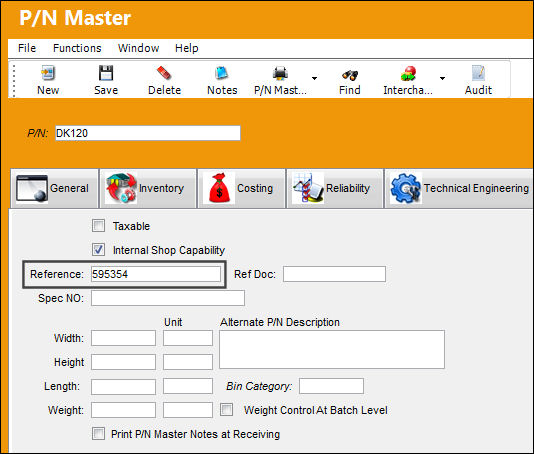Save the part using floppy icon
Viewport: 534px width, 454px height.
106,73
